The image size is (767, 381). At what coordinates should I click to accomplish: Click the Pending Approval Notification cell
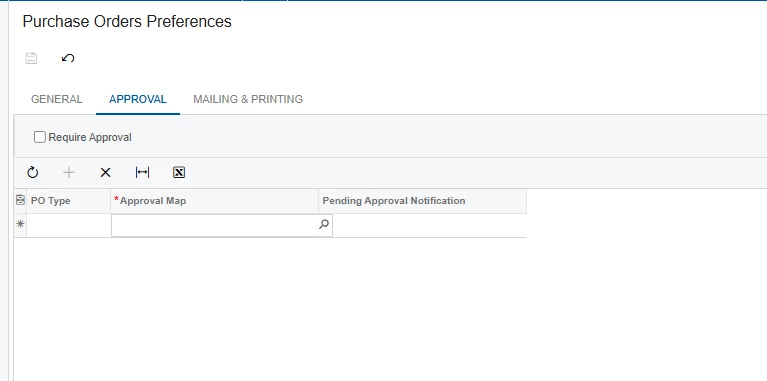point(429,225)
